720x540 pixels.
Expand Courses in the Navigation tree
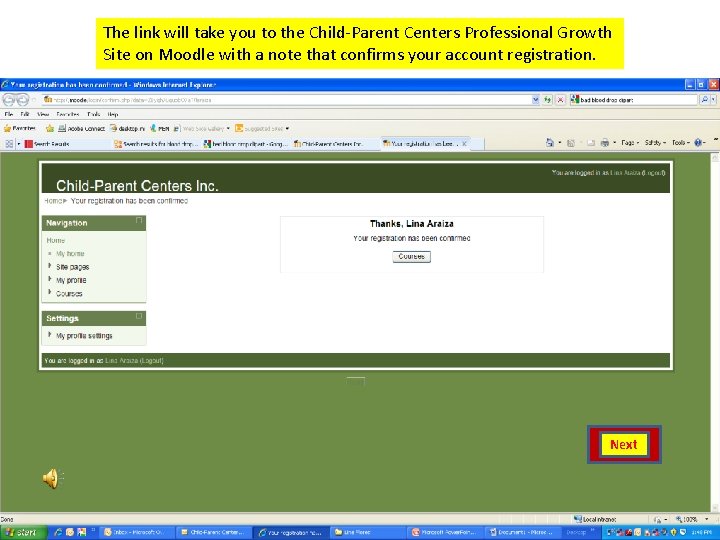click(x=50, y=293)
